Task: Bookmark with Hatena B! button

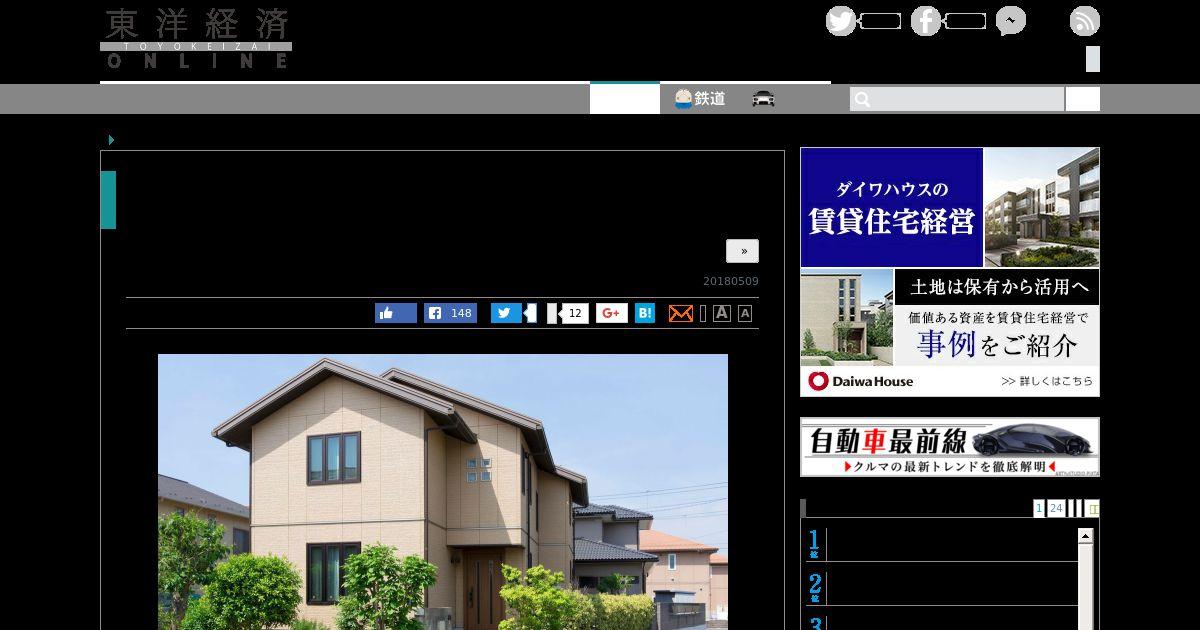Action: [x=645, y=313]
